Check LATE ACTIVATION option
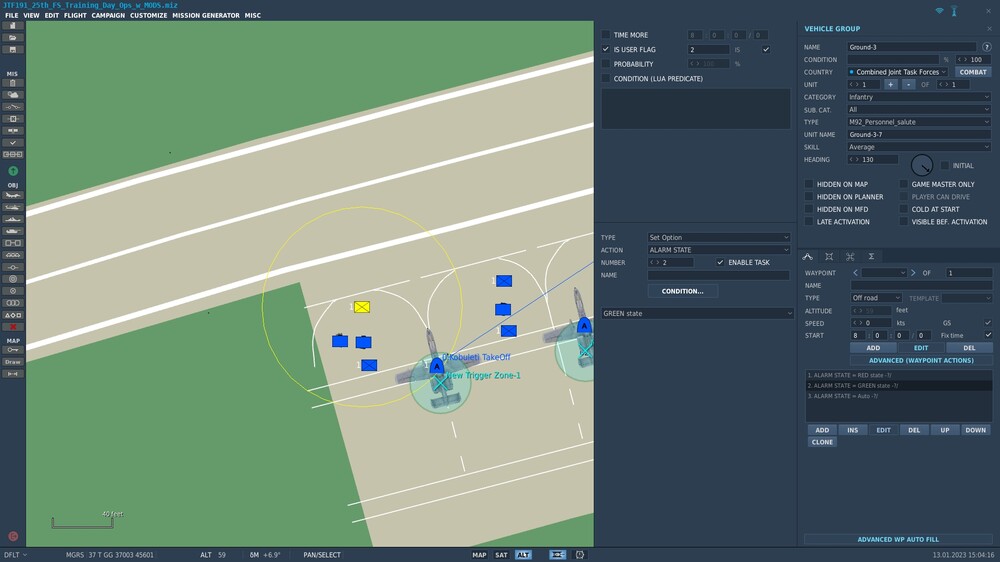The width and height of the screenshot is (1000, 562). pyautogui.click(x=809, y=222)
